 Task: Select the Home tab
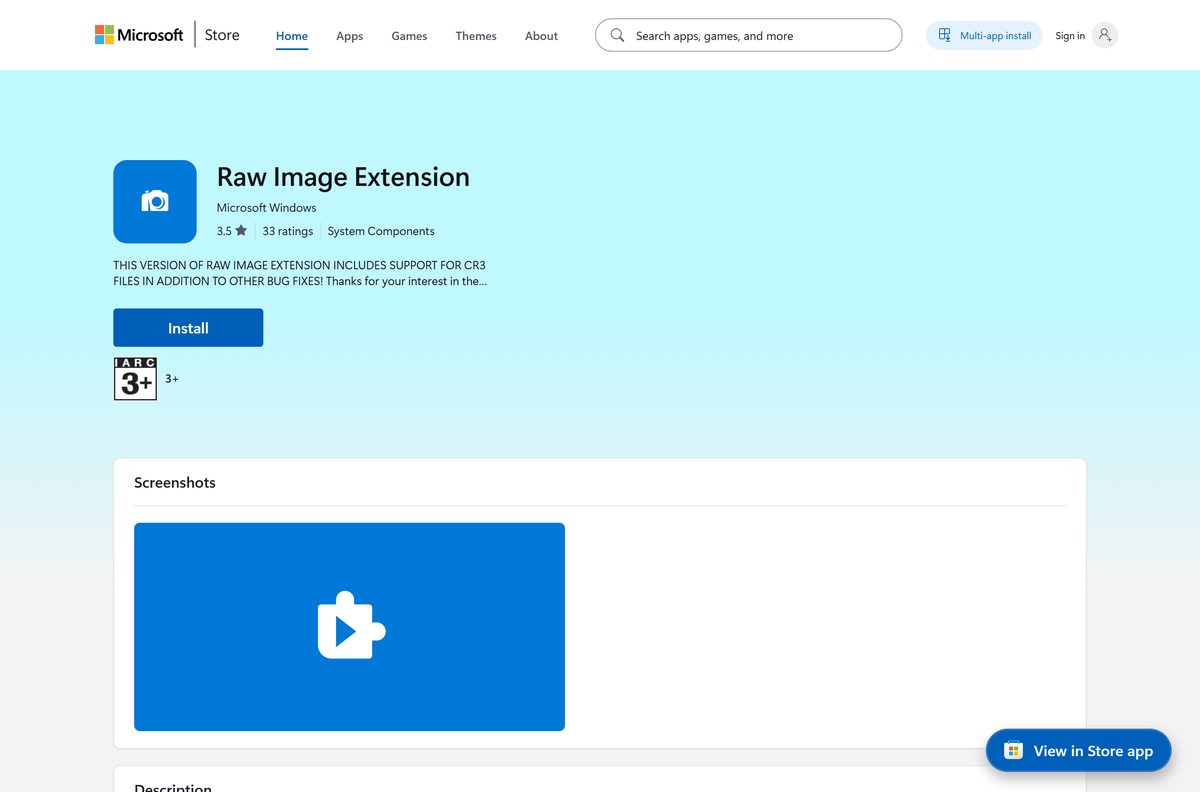(292, 36)
